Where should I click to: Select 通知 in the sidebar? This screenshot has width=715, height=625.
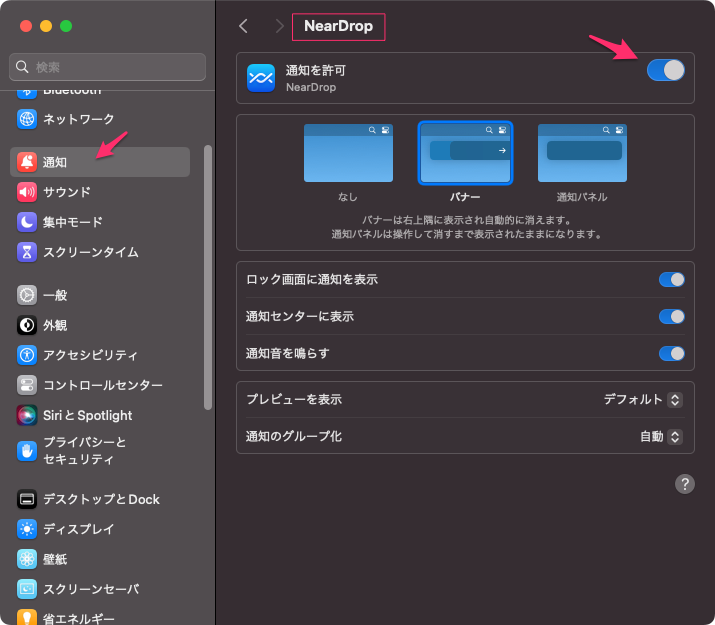100,162
